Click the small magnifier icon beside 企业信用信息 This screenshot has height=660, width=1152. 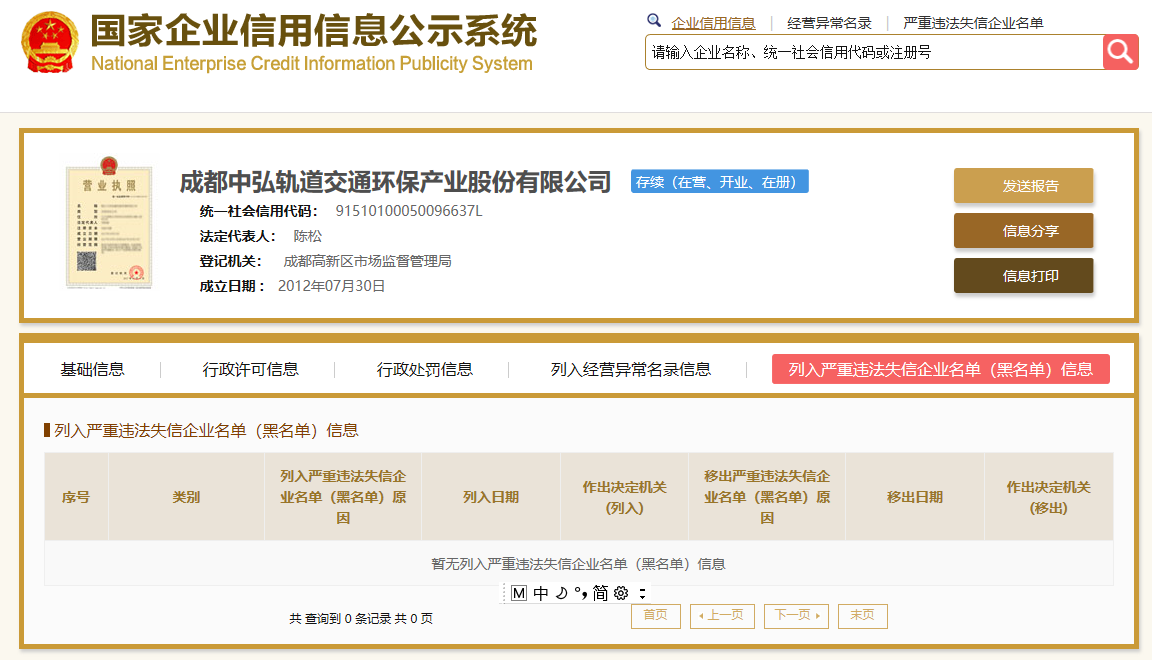point(654,21)
